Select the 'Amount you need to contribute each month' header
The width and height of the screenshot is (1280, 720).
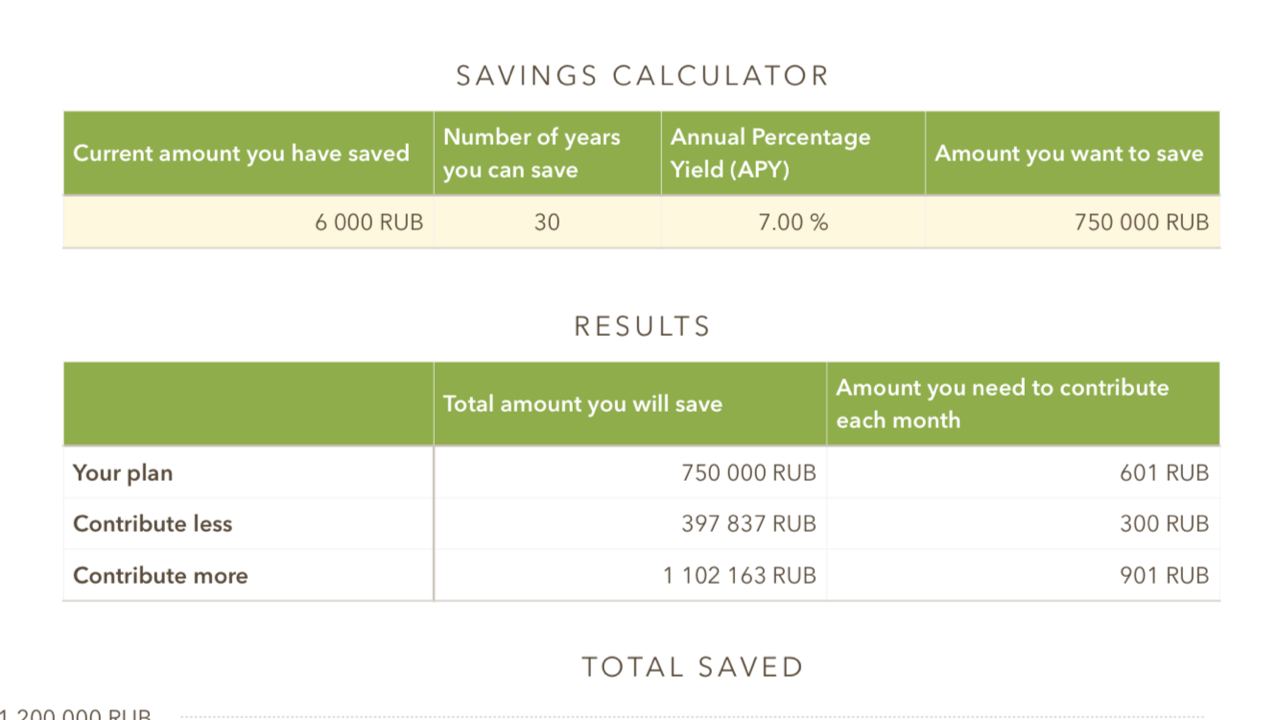[1023, 404]
